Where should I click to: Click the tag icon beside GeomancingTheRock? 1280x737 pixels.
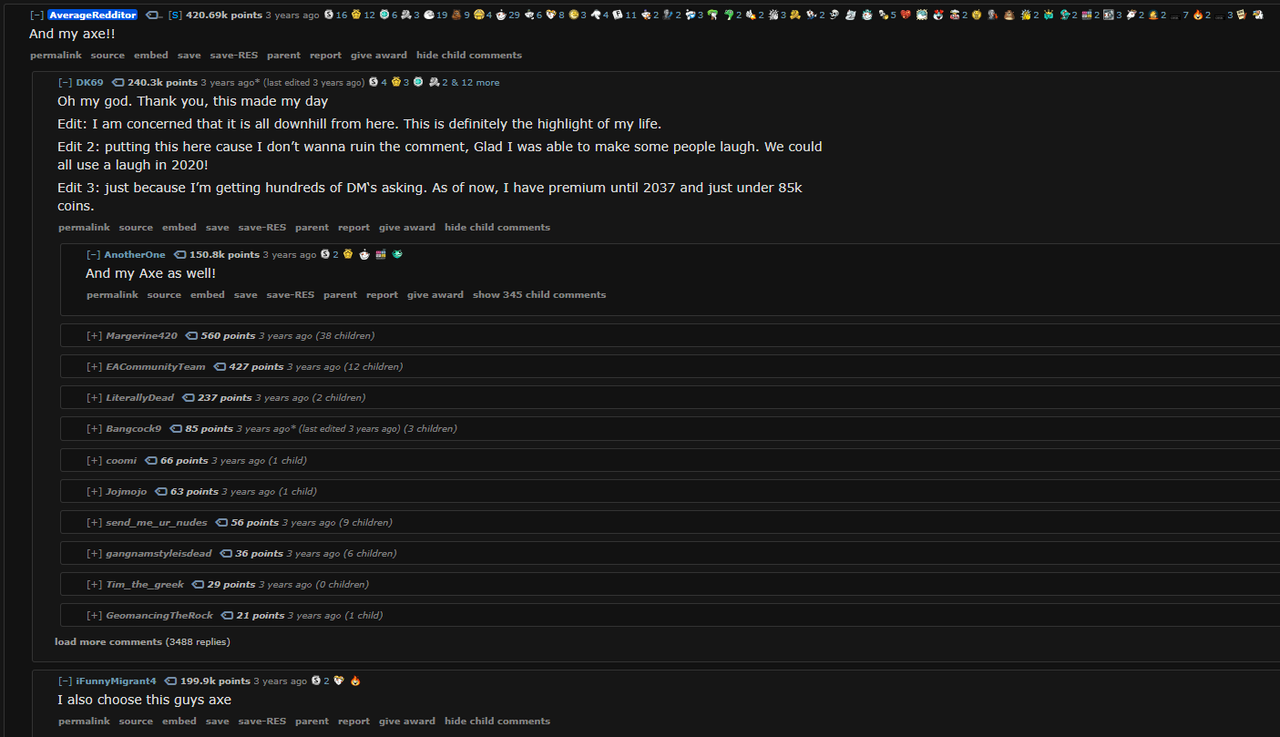click(228, 616)
